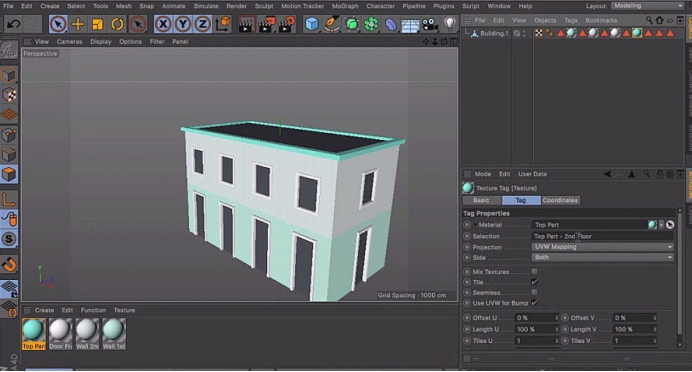
Task: Toggle the Z axis lock
Action: [202, 24]
